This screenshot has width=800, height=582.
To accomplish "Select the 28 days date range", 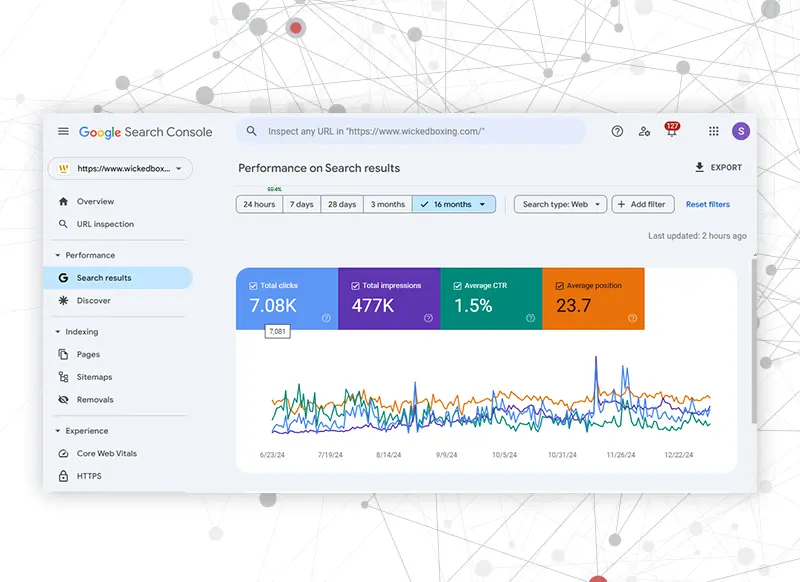I will point(341,204).
